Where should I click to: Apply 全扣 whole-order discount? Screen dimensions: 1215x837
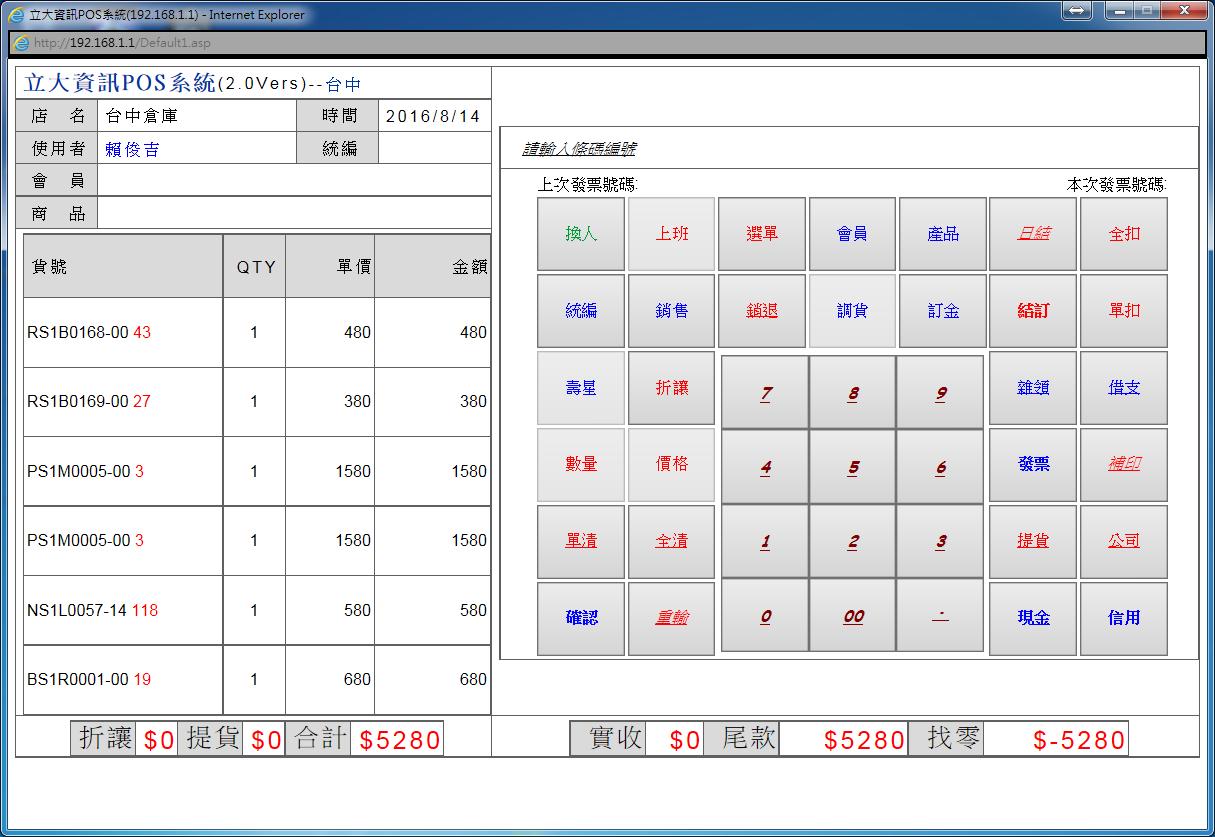(1124, 234)
